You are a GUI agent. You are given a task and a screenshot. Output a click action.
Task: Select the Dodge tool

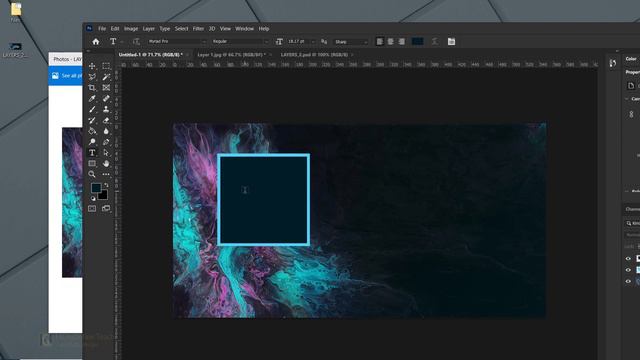(x=92, y=142)
